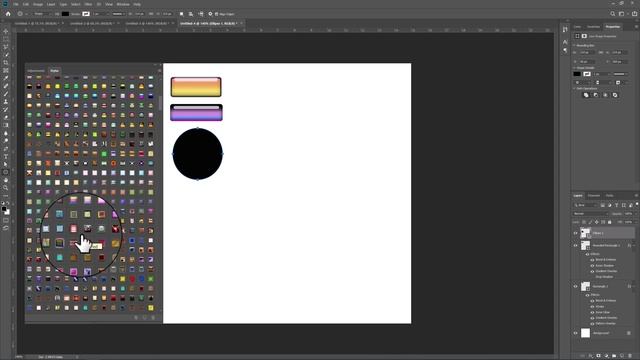Select the Horizontal Type tool
640x360 pixels.
[x=6, y=157]
